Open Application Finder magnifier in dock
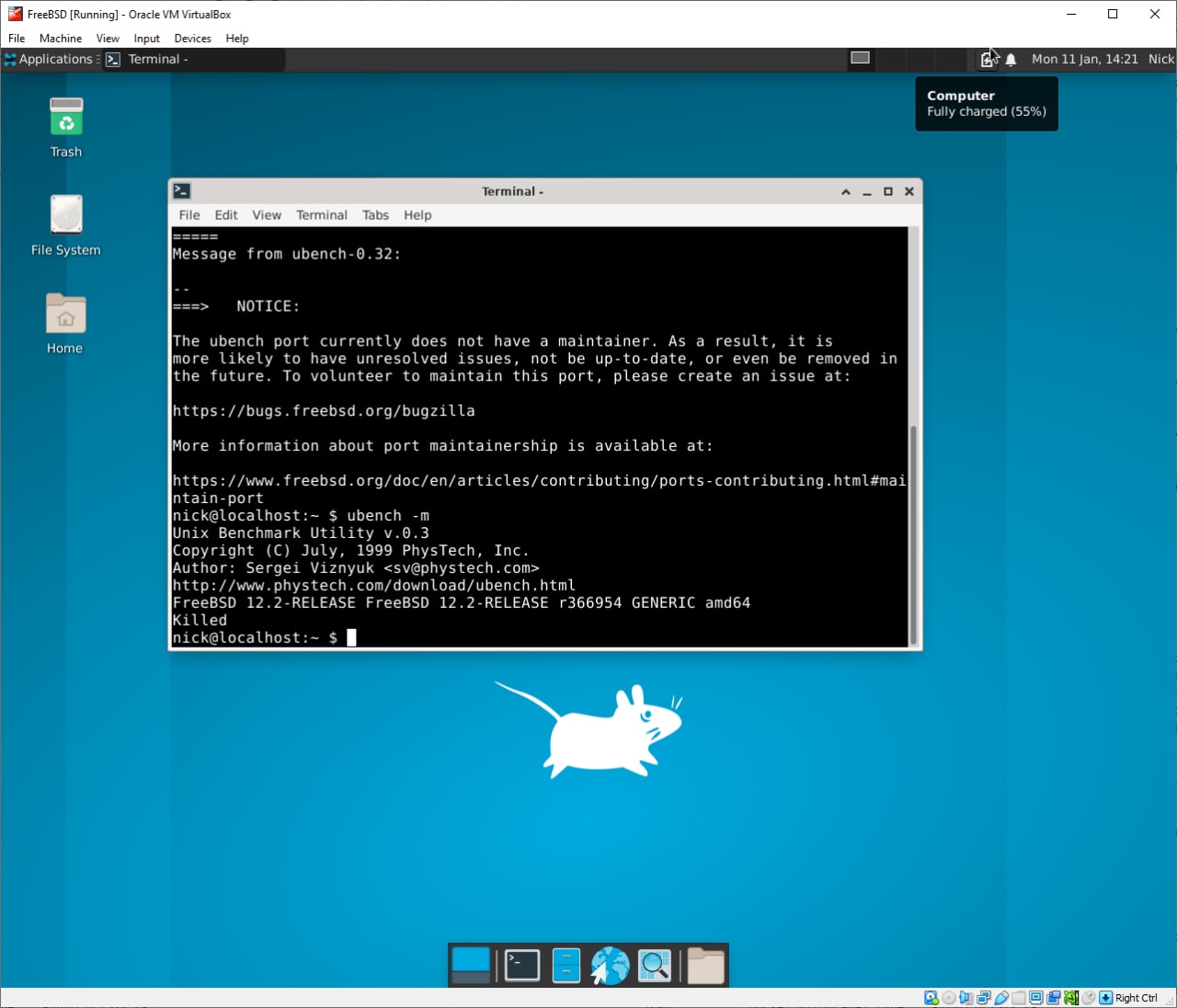 point(655,966)
